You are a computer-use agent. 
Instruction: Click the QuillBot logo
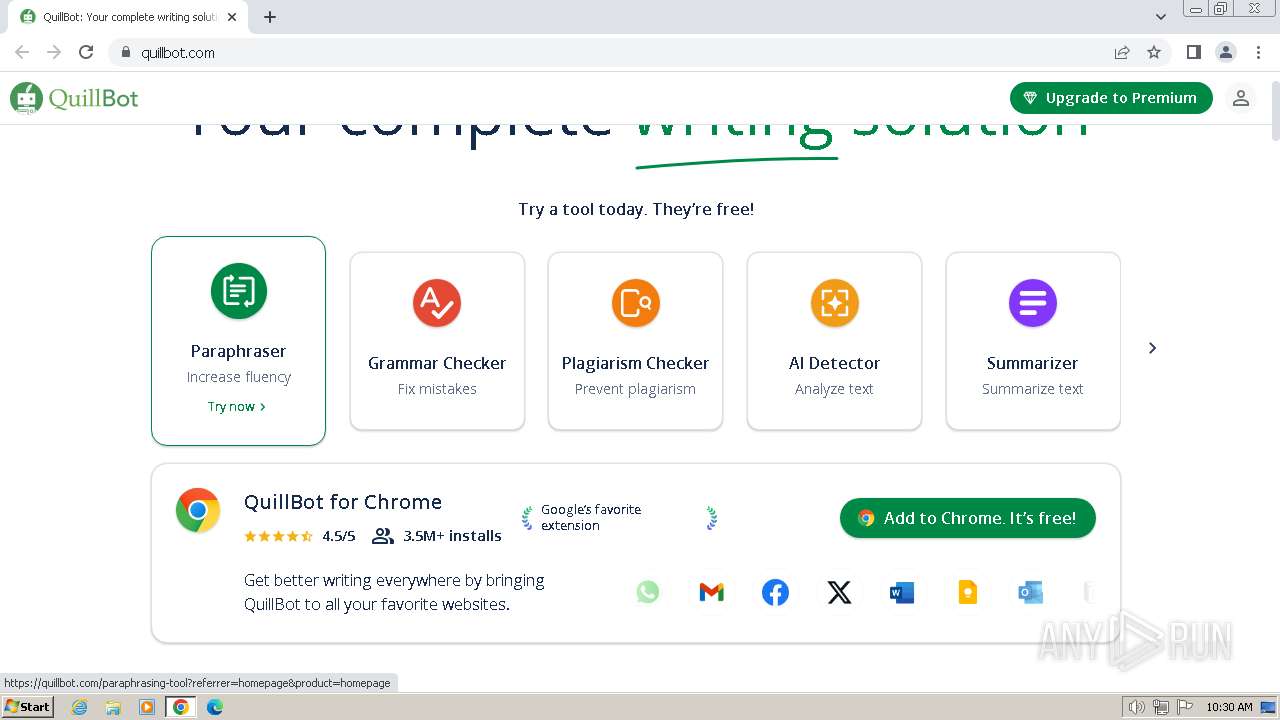tap(75, 98)
